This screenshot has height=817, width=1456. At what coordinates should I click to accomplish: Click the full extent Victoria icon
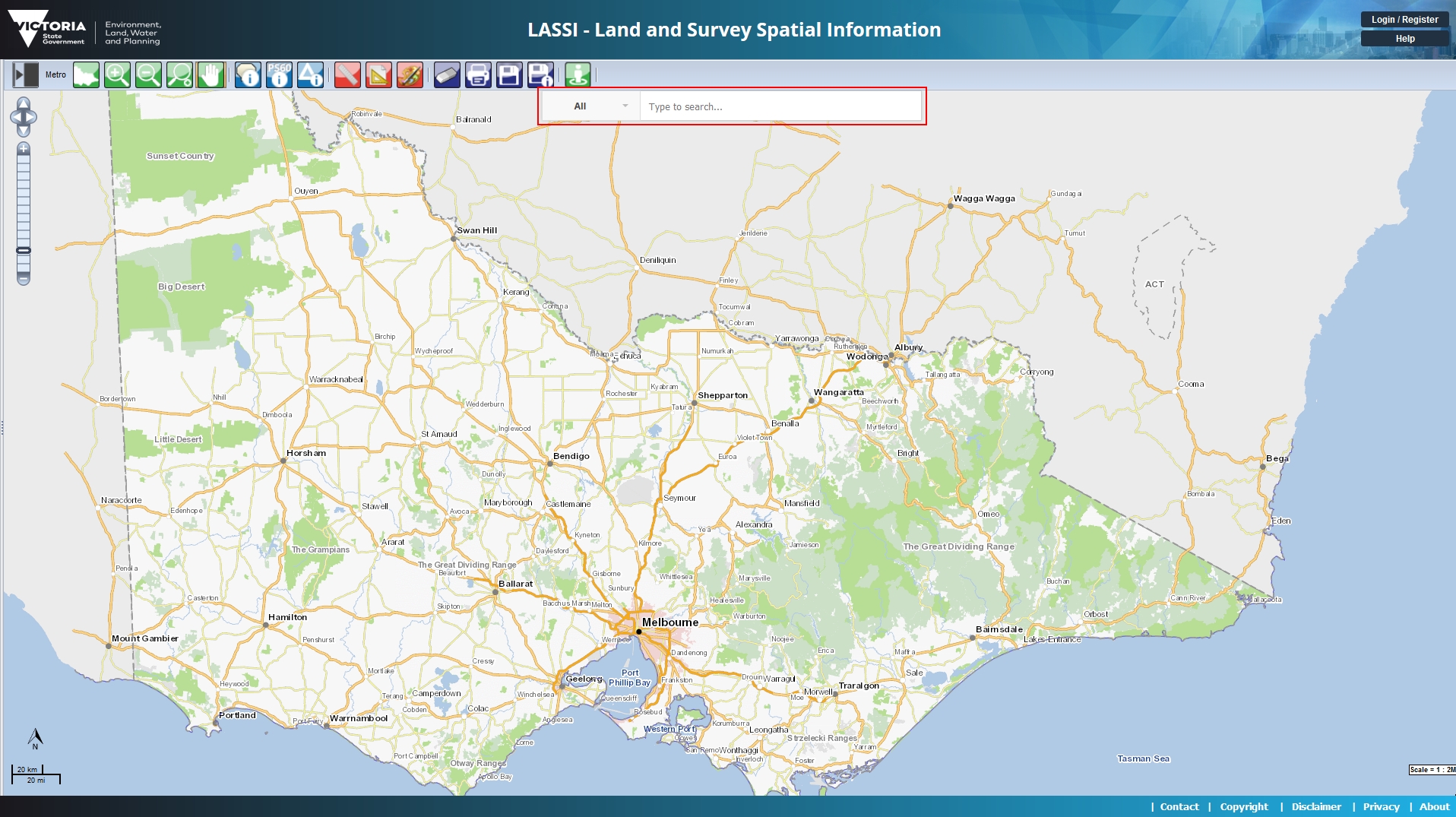coord(86,74)
